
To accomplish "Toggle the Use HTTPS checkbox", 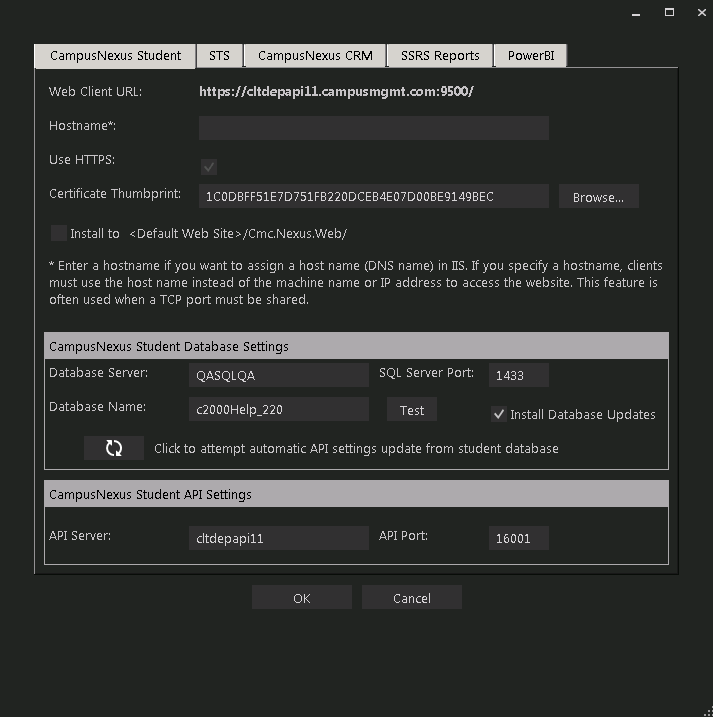I will coord(209,167).
